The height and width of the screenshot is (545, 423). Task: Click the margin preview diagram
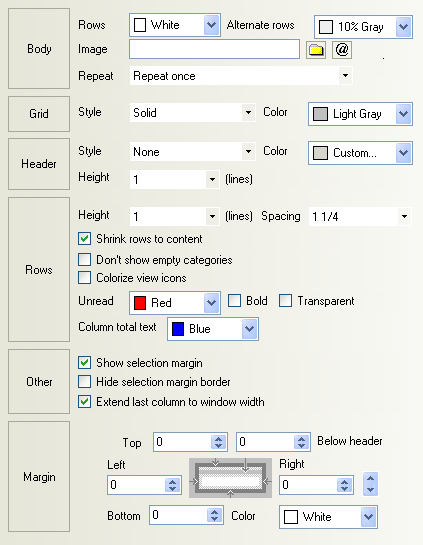coord(230,478)
